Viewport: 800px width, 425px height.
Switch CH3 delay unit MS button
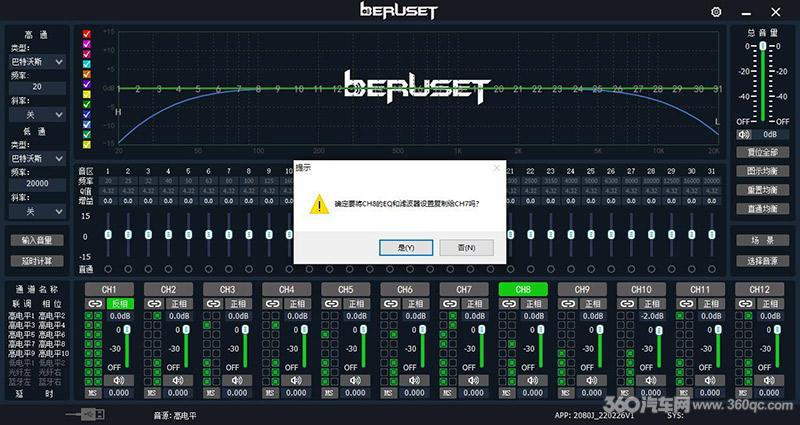pos(211,393)
